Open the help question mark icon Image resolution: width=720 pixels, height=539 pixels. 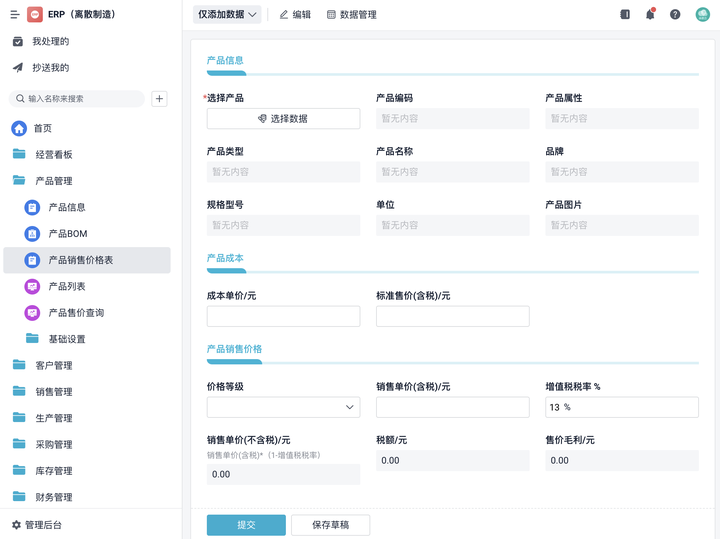pyautogui.click(x=675, y=15)
